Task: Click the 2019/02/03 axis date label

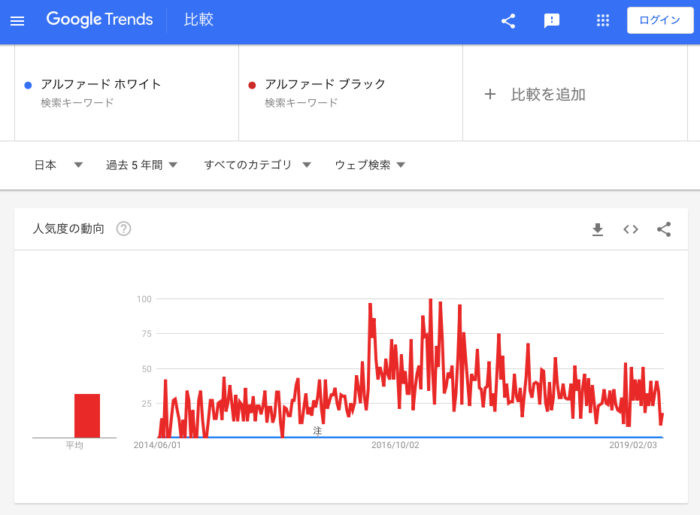Action: click(633, 445)
